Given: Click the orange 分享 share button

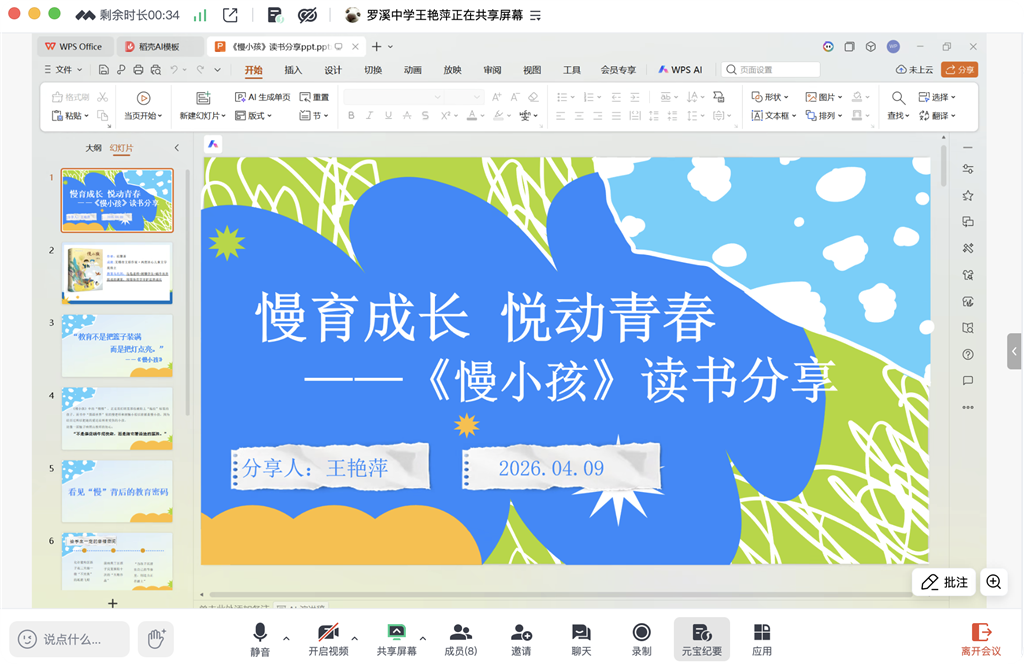Looking at the screenshot, I should (959, 70).
